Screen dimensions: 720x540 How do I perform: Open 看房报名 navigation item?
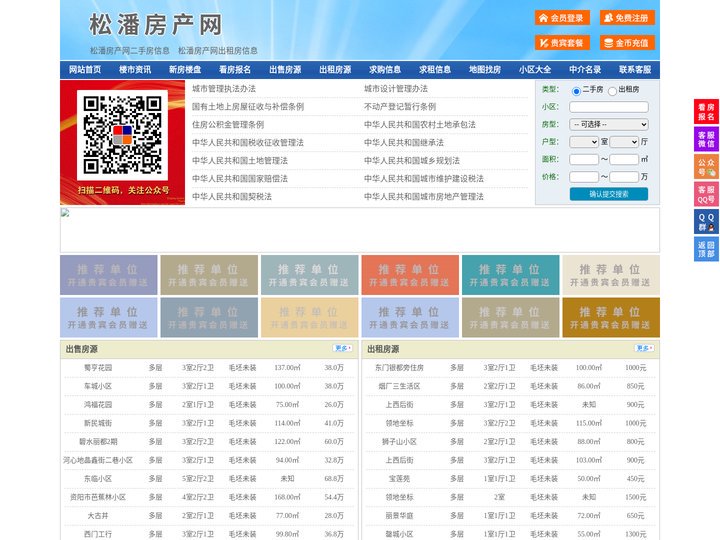pyautogui.click(x=235, y=70)
